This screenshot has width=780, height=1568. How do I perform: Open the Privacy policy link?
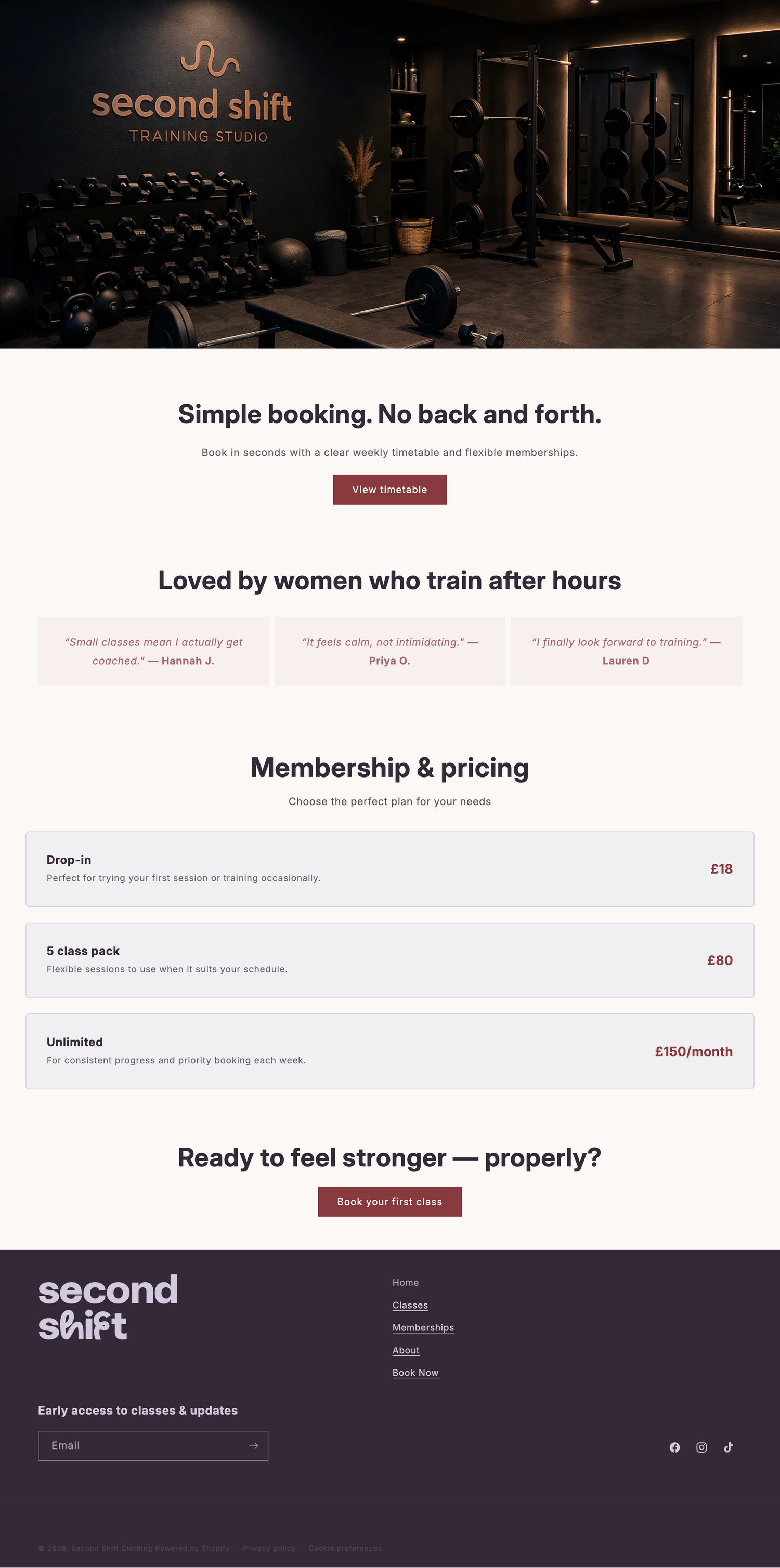[269, 1548]
